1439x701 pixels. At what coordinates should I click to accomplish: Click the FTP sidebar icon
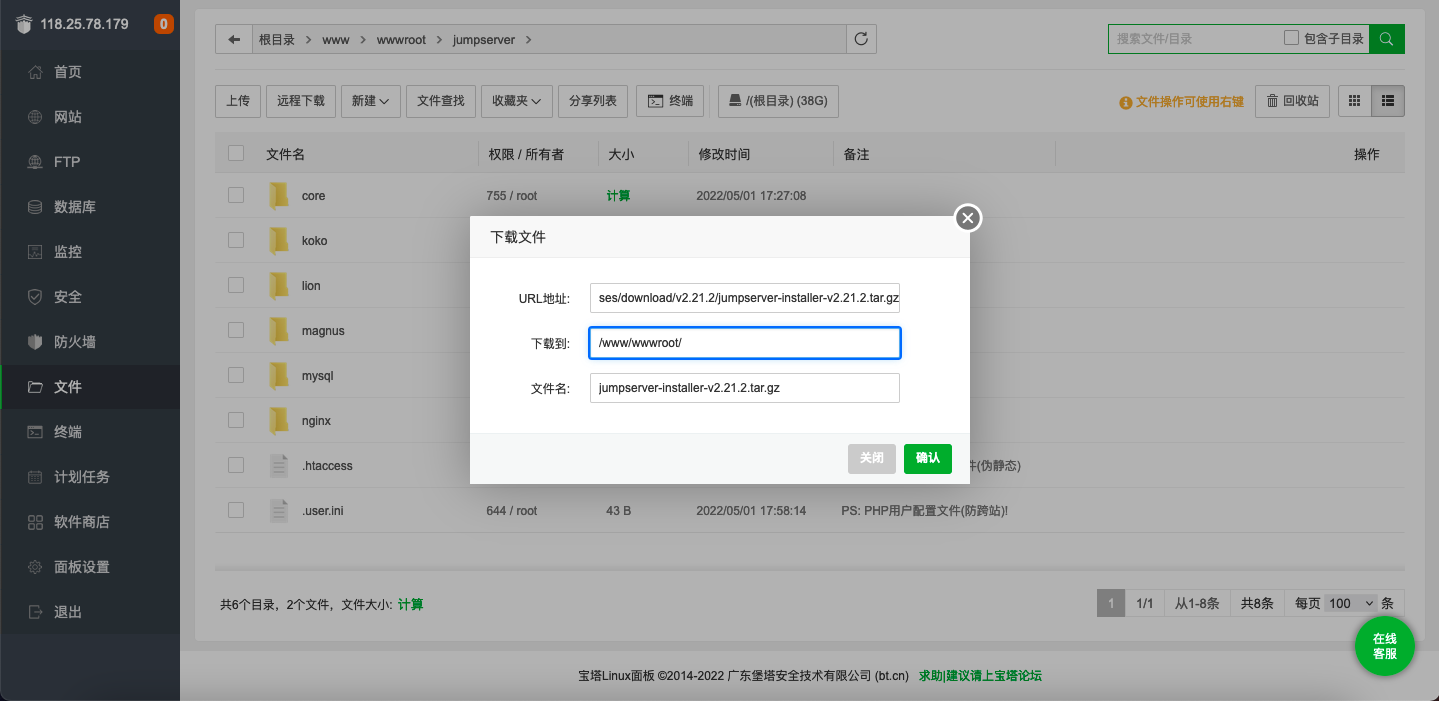pyautogui.click(x=35, y=162)
